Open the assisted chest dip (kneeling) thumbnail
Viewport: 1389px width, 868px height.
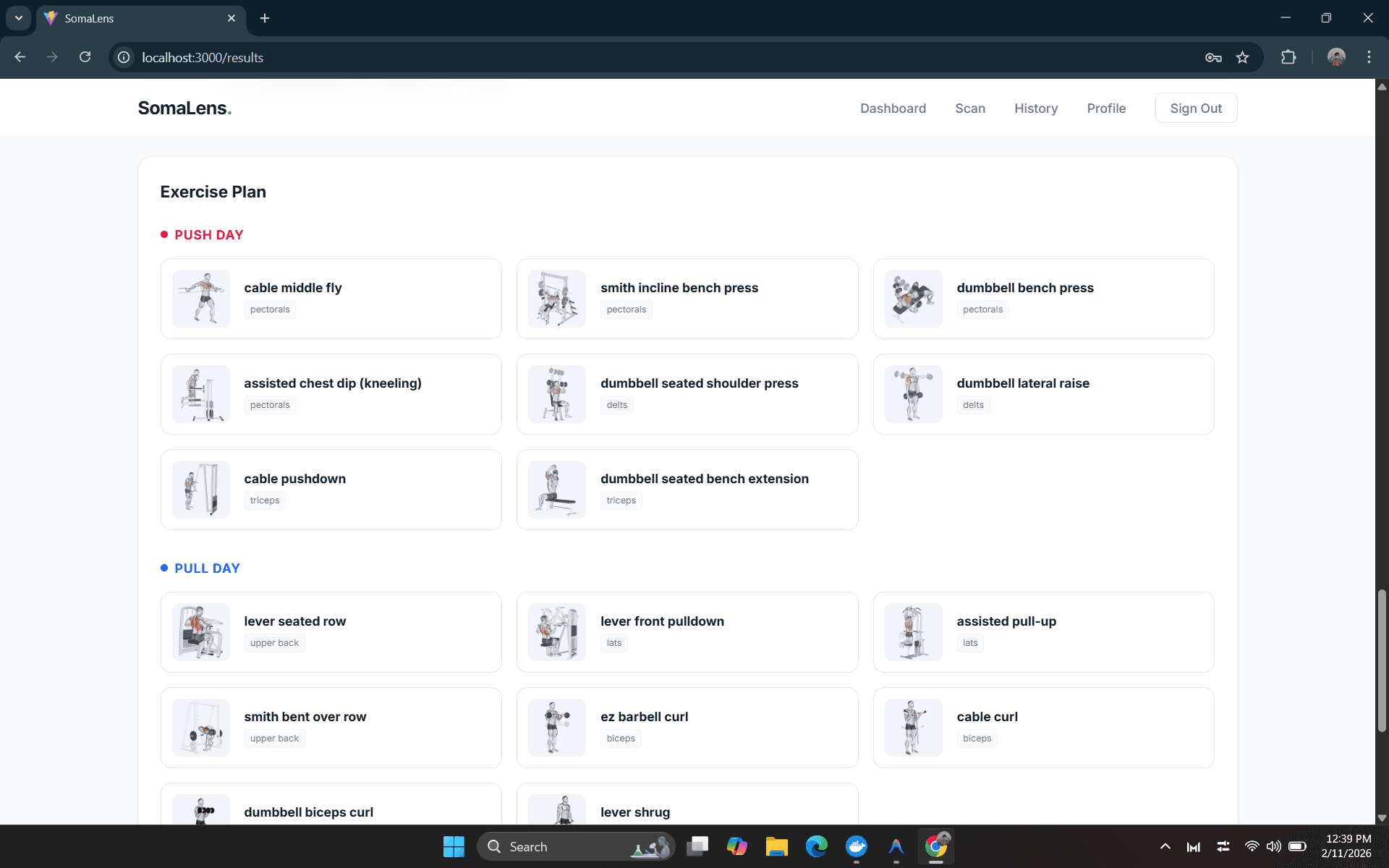pyautogui.click(x=201, y=394)
